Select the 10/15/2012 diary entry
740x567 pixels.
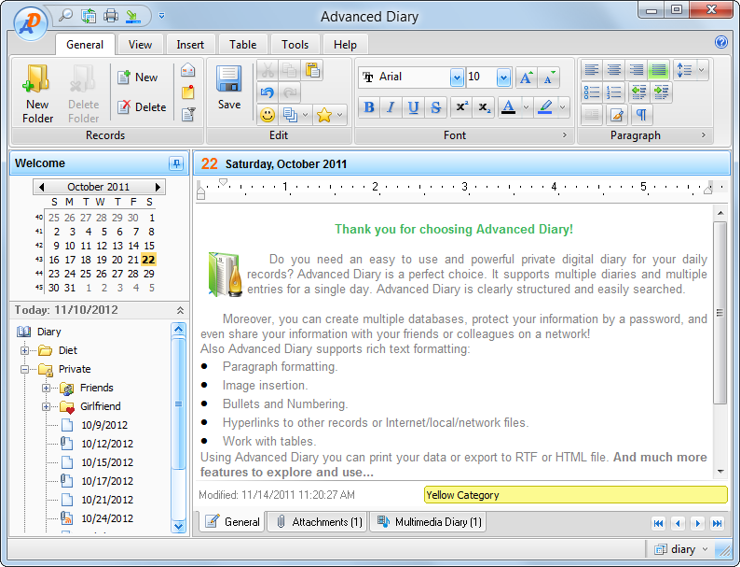click(106, 462)
